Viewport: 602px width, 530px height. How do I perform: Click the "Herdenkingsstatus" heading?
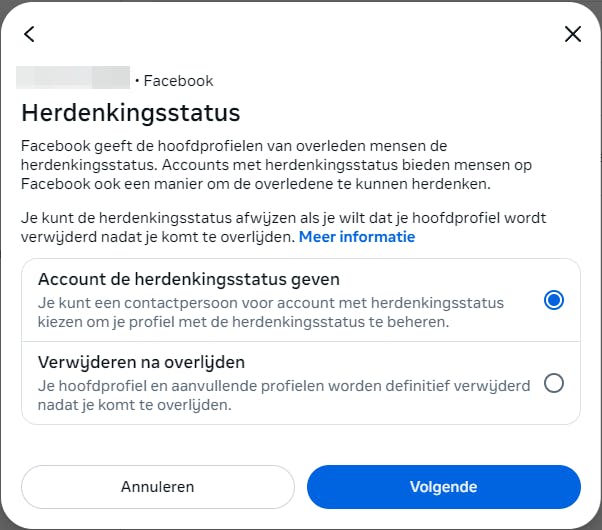(x=131, y=112)
